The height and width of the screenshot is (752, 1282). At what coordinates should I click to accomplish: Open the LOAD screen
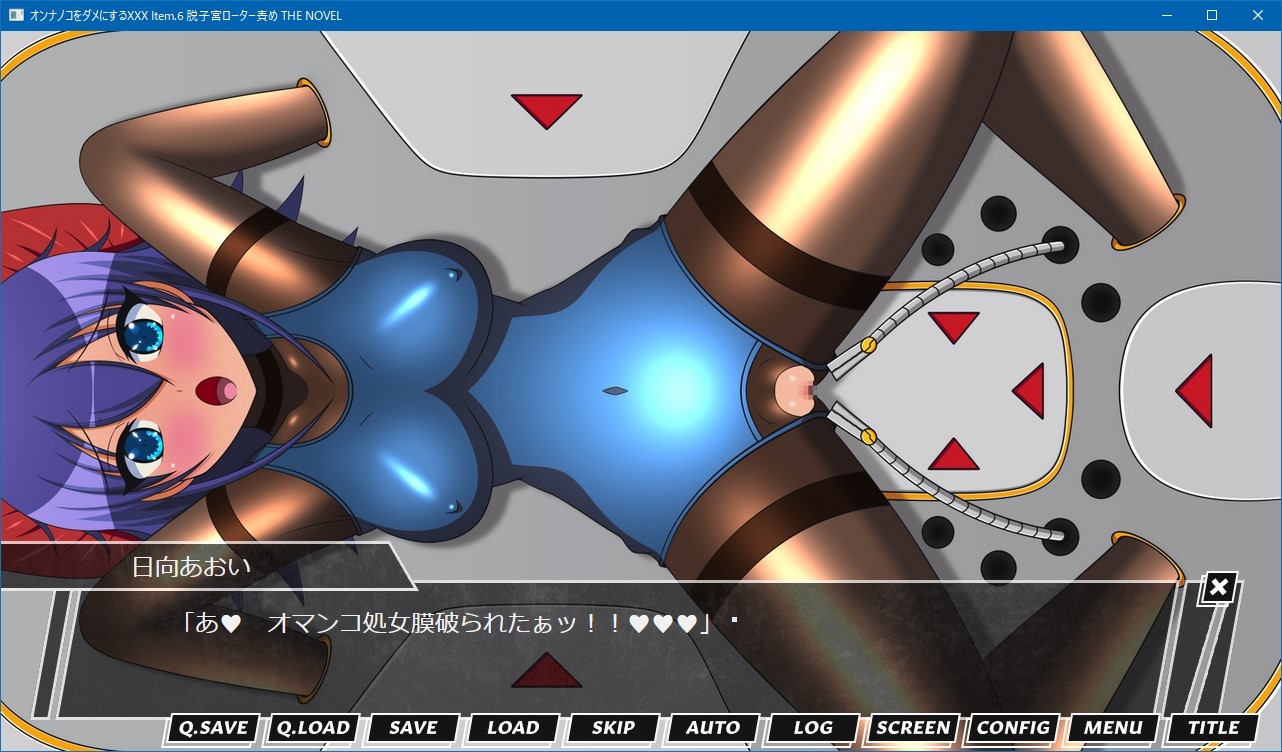(x=513, y=728)
